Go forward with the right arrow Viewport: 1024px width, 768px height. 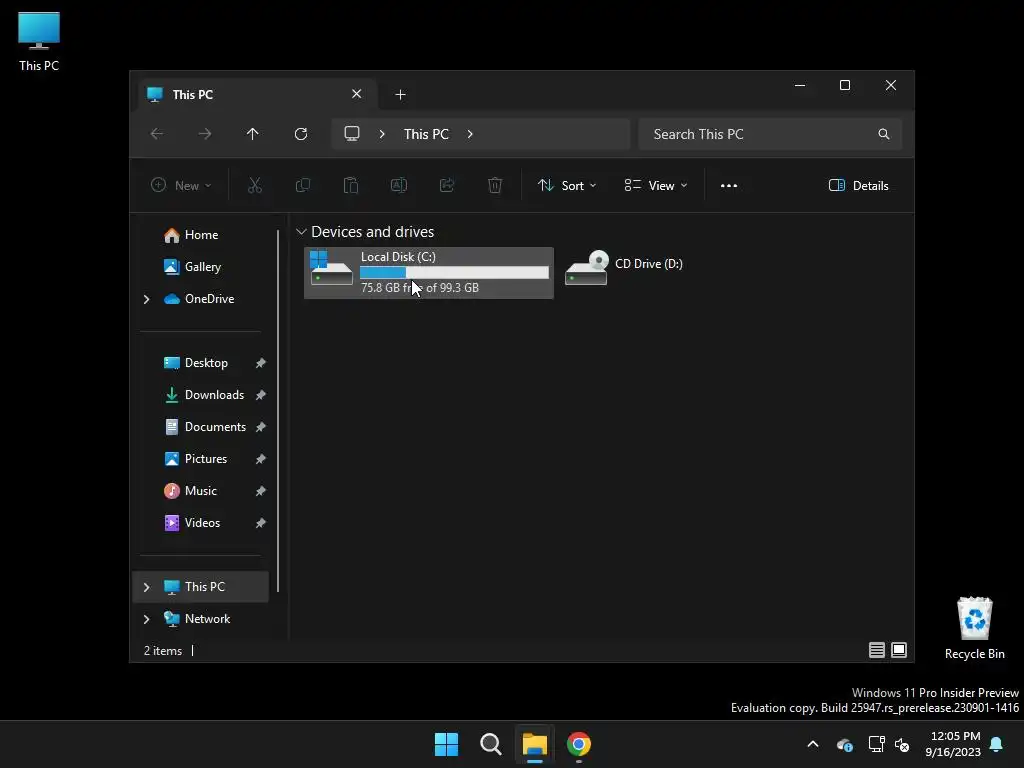tap(205, 134)
